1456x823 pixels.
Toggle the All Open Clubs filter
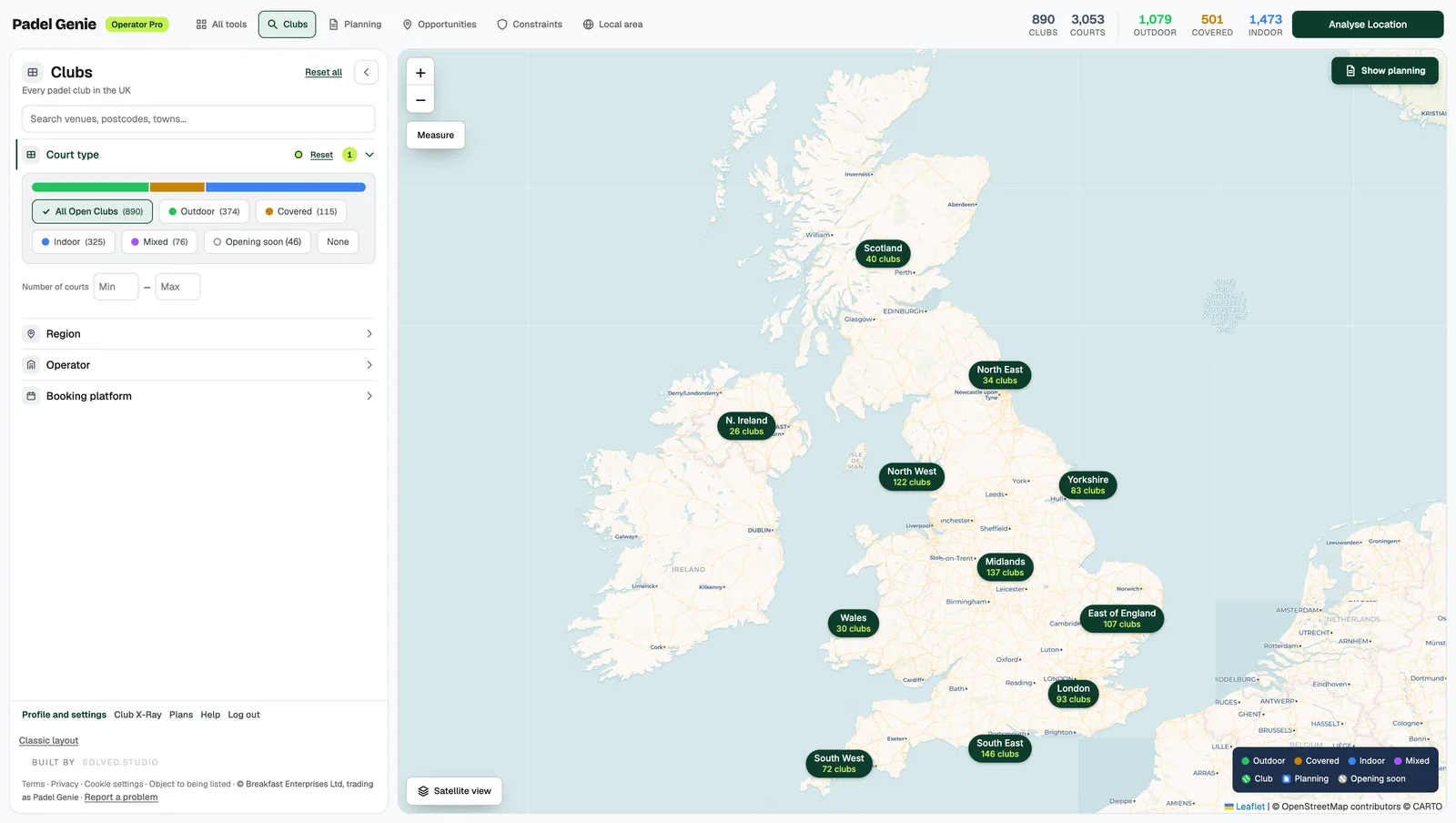tap(92, 211)
